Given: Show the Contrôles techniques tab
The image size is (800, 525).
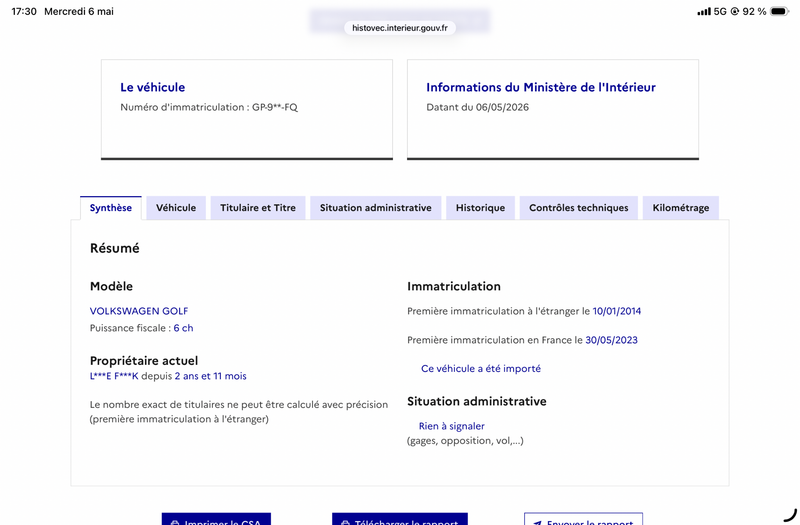Looking at the screenshot, I should 579,208.
